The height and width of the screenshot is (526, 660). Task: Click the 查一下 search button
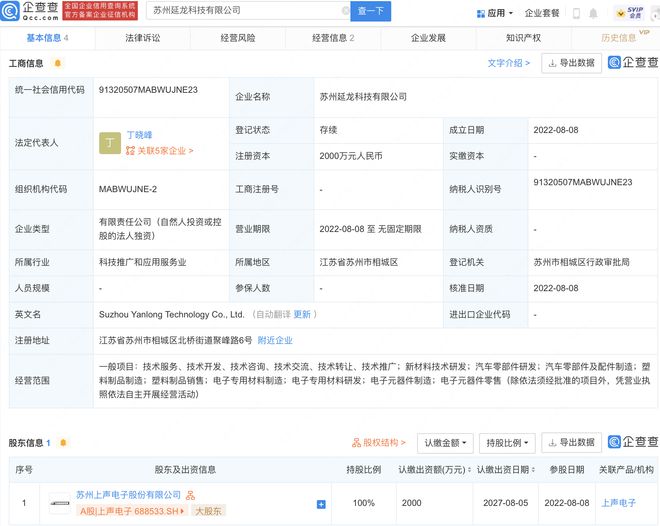click(371, 11)
